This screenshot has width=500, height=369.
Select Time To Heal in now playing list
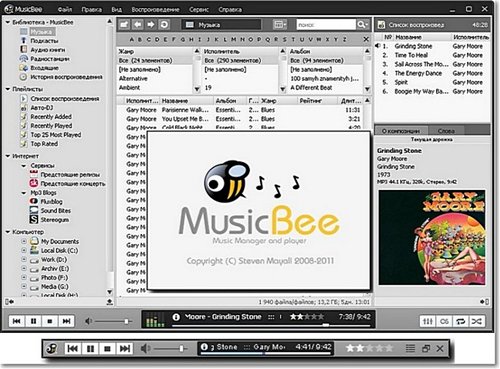point(432,55)
